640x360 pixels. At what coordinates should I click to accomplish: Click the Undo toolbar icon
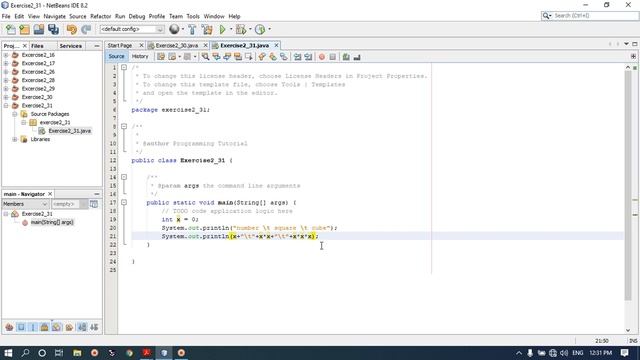coord(72,29)
